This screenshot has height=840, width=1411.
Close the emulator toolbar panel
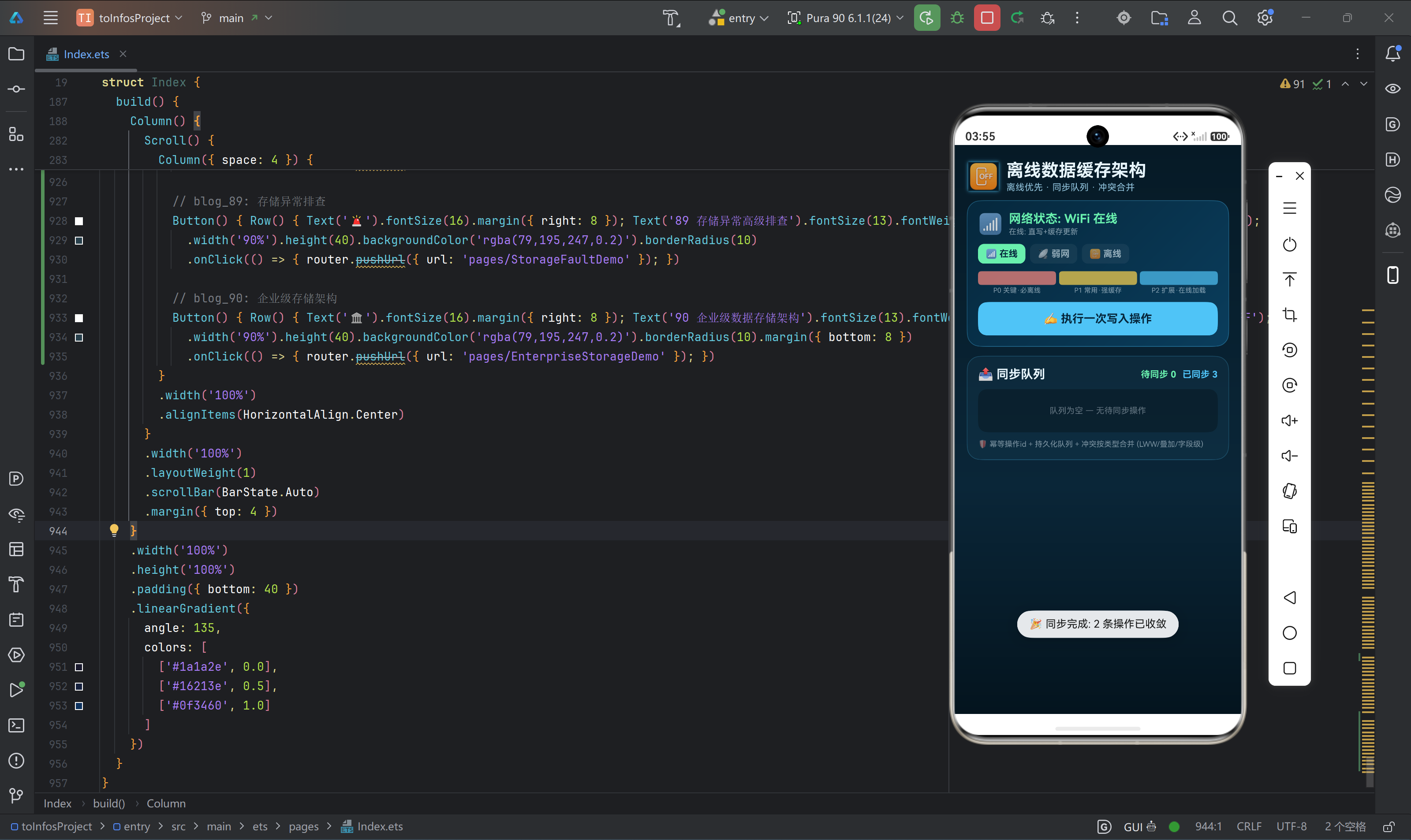click(x=1299, y=176)
